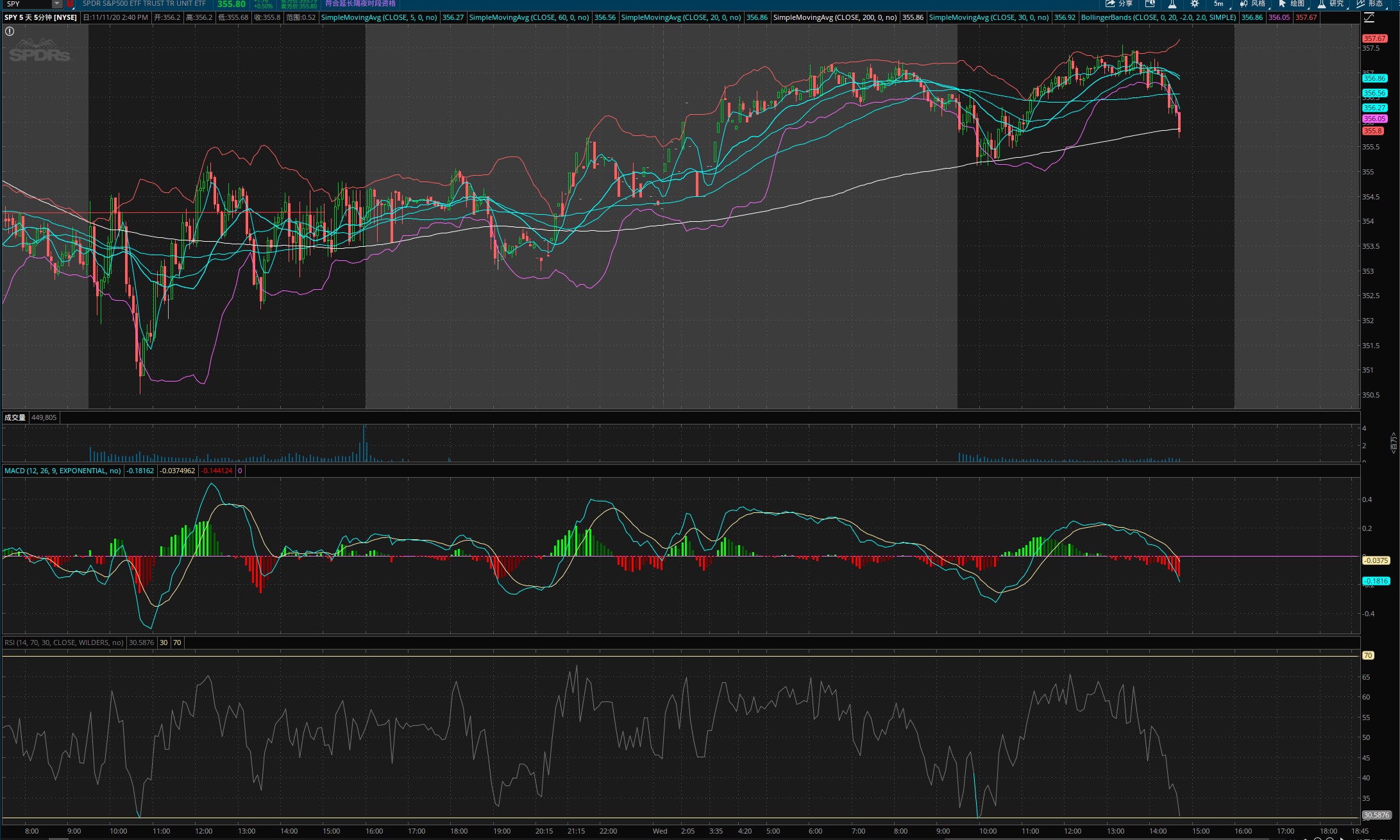The height and width of the screenshot is (840, 1400).
Task: Click SimpleMovingAvg (CLOSE, 20, 0, no) study label
Action: (681, 17)
